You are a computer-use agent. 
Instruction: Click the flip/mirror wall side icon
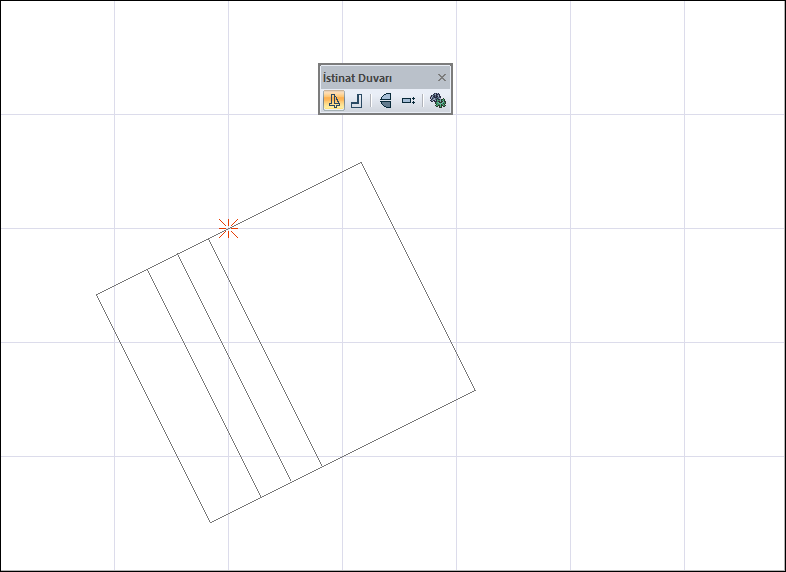[x=385, y=101]
